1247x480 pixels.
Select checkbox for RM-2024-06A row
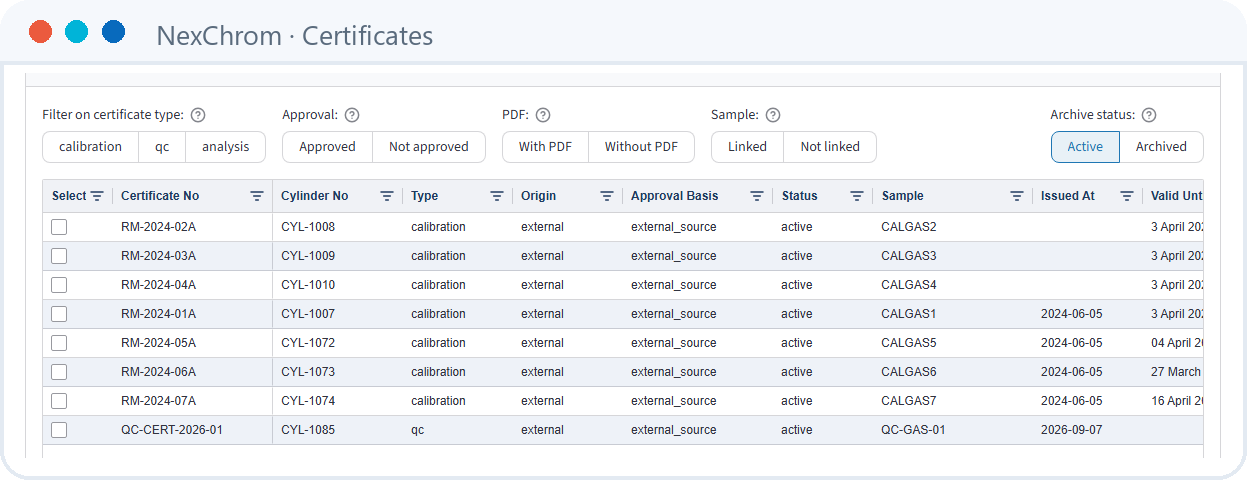pos(59,372)
